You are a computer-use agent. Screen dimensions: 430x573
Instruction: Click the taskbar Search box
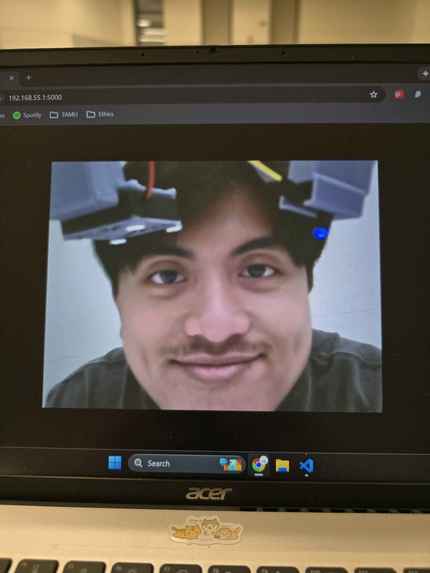pos(187,464)
